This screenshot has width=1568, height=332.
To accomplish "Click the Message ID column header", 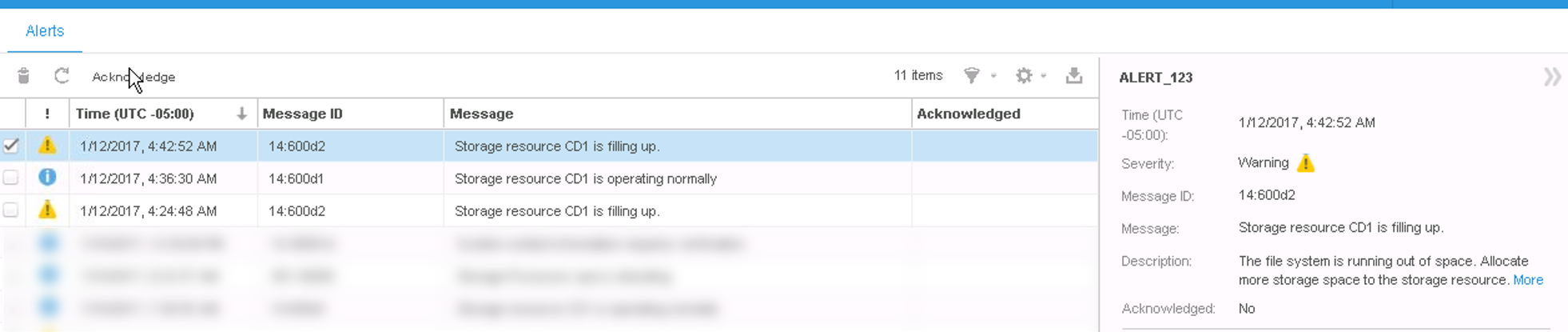I will [x=303, y=114].
